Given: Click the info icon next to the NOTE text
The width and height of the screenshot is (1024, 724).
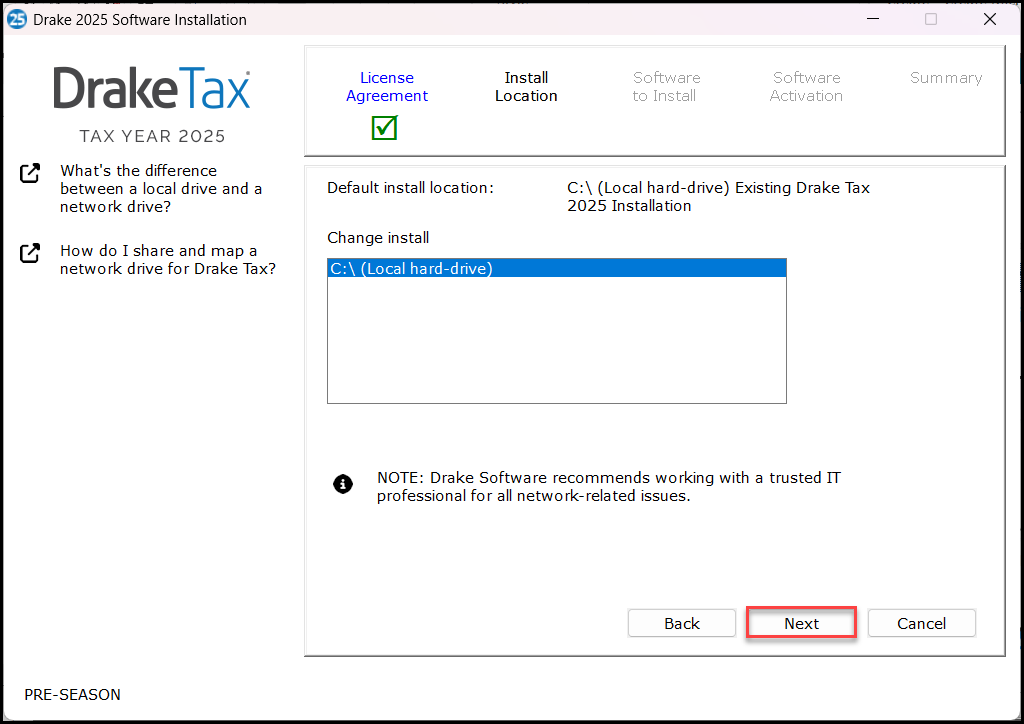Looking at the screenshot, I should [x=343, y=483].
